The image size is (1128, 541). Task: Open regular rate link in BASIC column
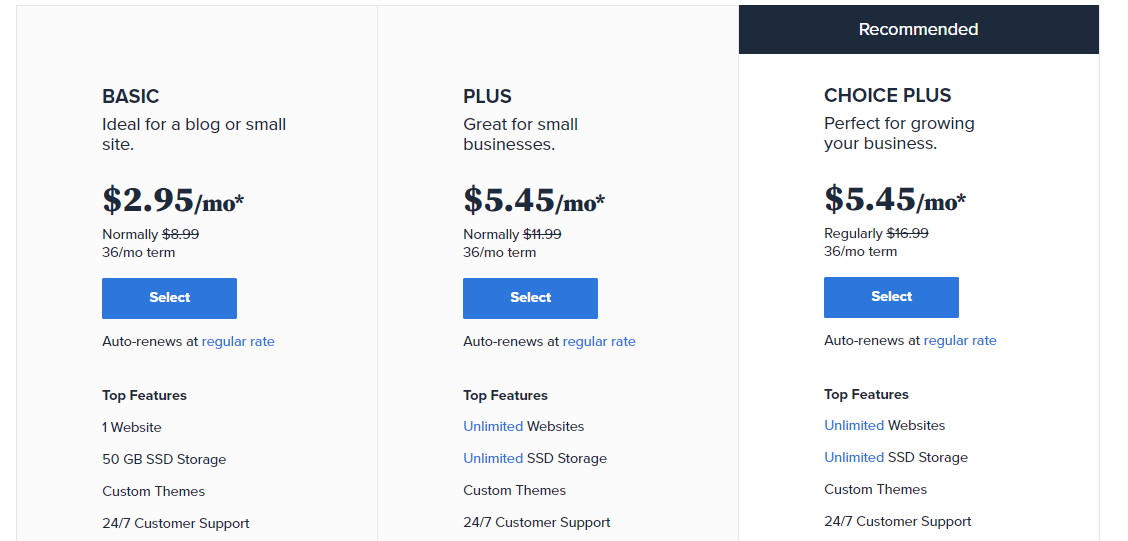[x=238, y=342]
